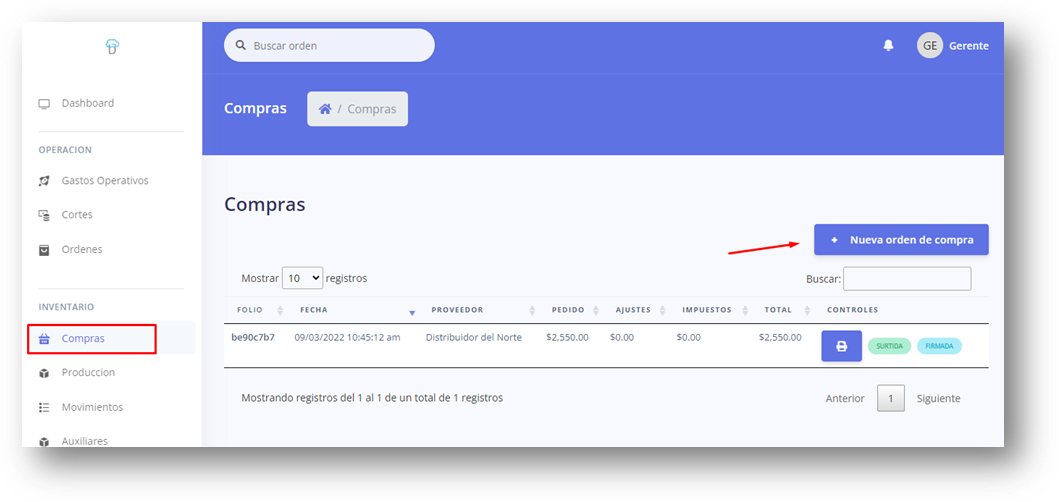The height and width of the screenshot is (502, 1059).
Task: Click the mushroom logo in the sidebar
Action: [x=112, y=46]
